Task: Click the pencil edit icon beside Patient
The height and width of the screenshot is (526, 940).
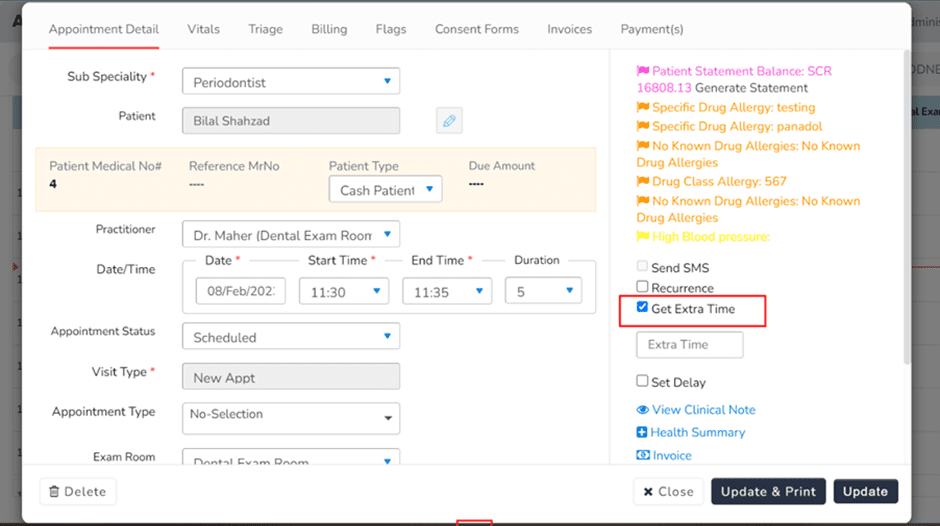Action: [449, 121]
